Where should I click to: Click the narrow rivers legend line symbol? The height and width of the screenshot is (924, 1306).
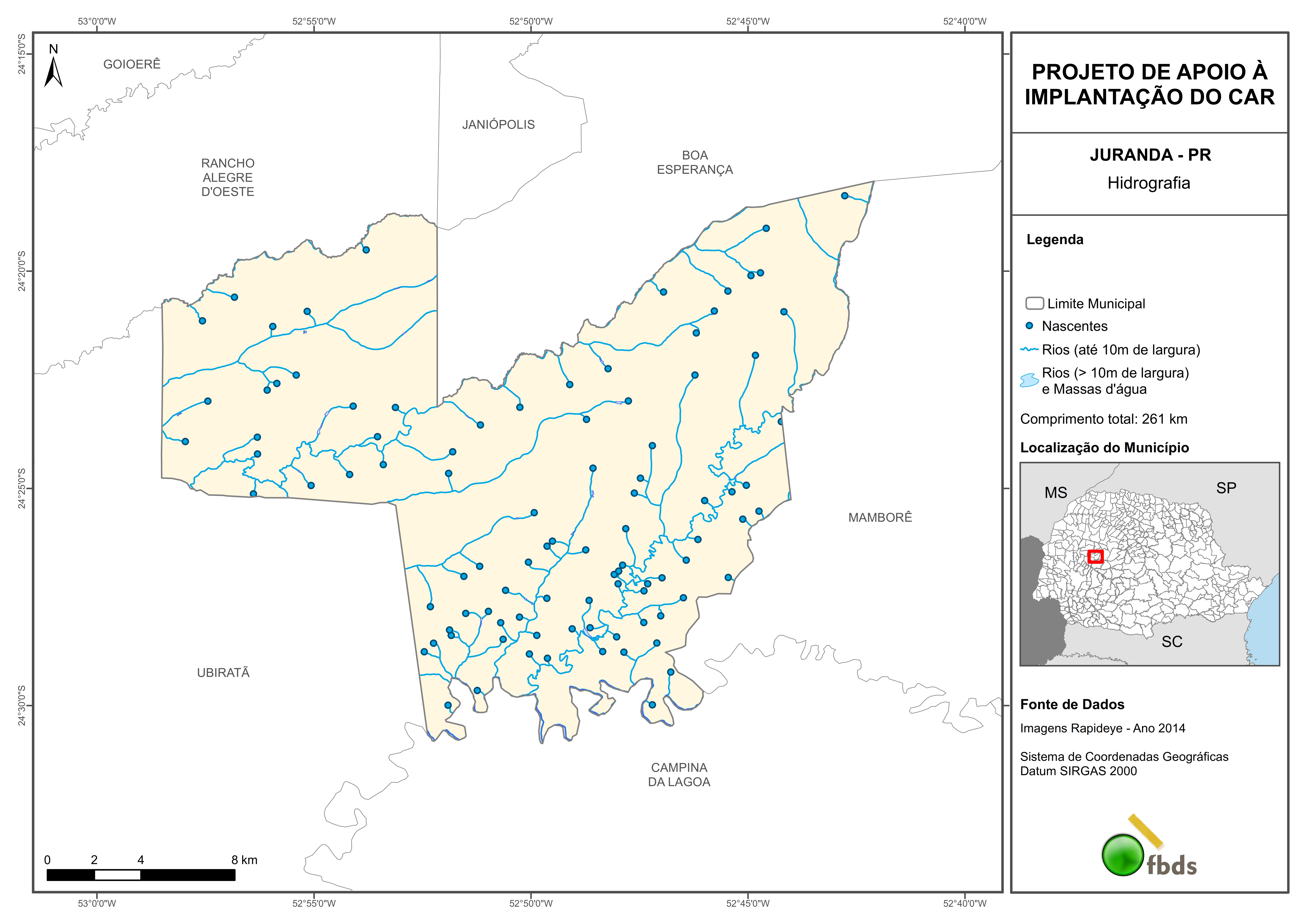coord(1029,349)
